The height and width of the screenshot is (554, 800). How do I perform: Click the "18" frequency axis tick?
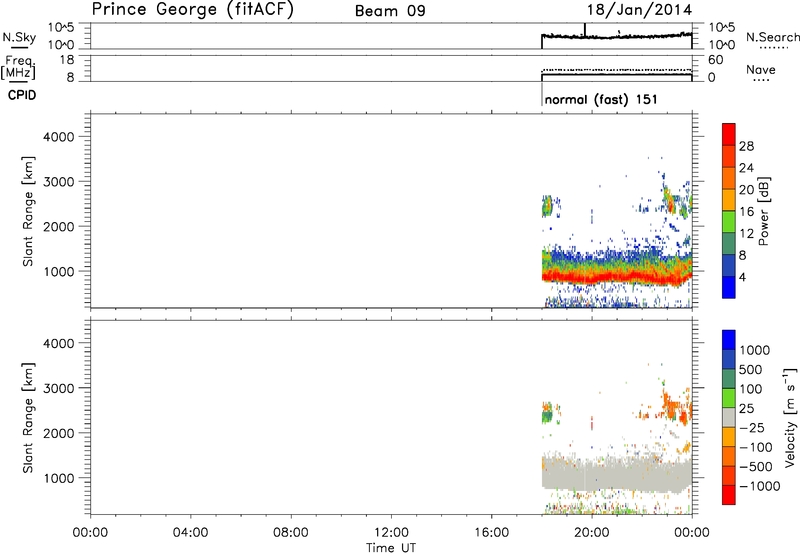point(67,60)
